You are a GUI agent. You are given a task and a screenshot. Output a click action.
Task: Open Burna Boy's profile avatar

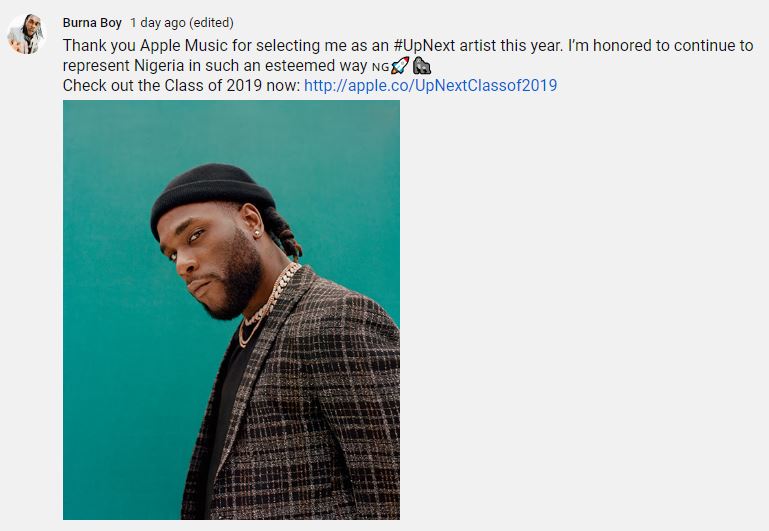pyautogui.click(x=26, y=34)
